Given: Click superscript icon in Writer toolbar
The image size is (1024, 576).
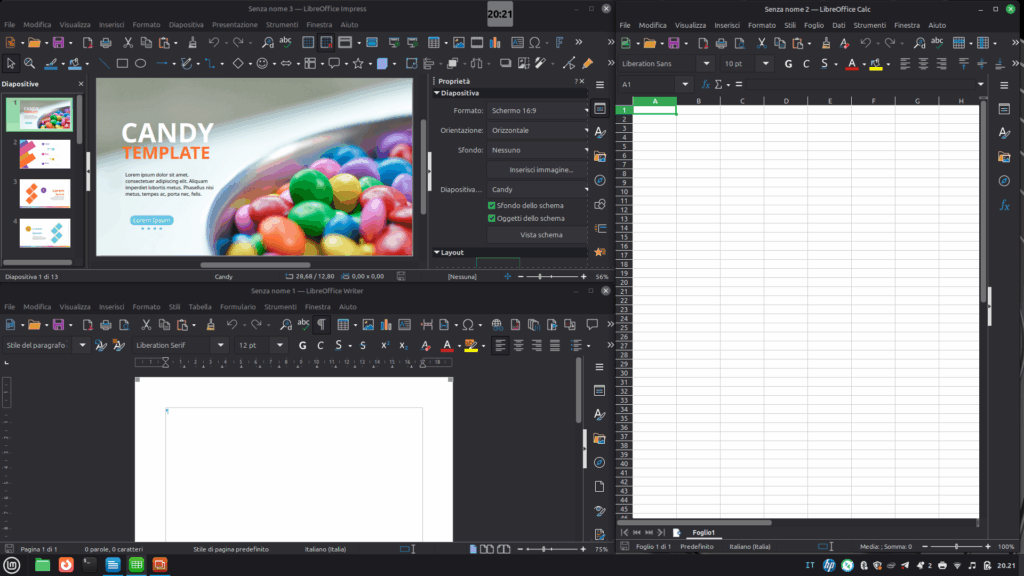Looking at the screenshot, I should pos(384,345).
